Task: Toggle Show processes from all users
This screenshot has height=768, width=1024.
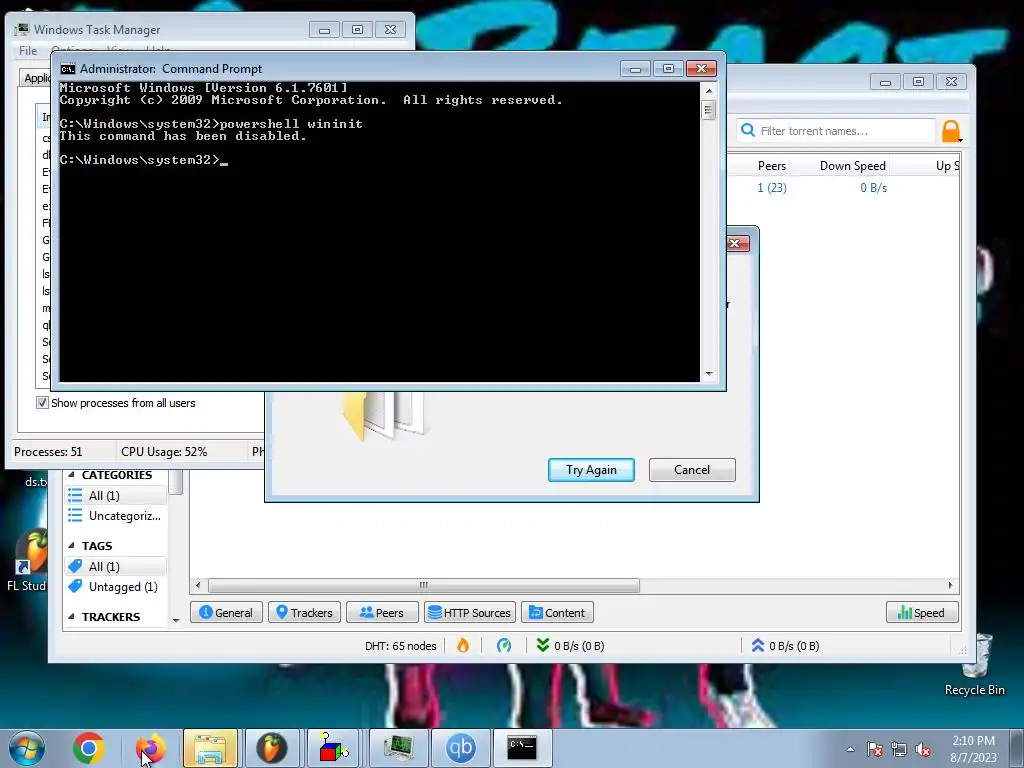Action: pos(42,403)
